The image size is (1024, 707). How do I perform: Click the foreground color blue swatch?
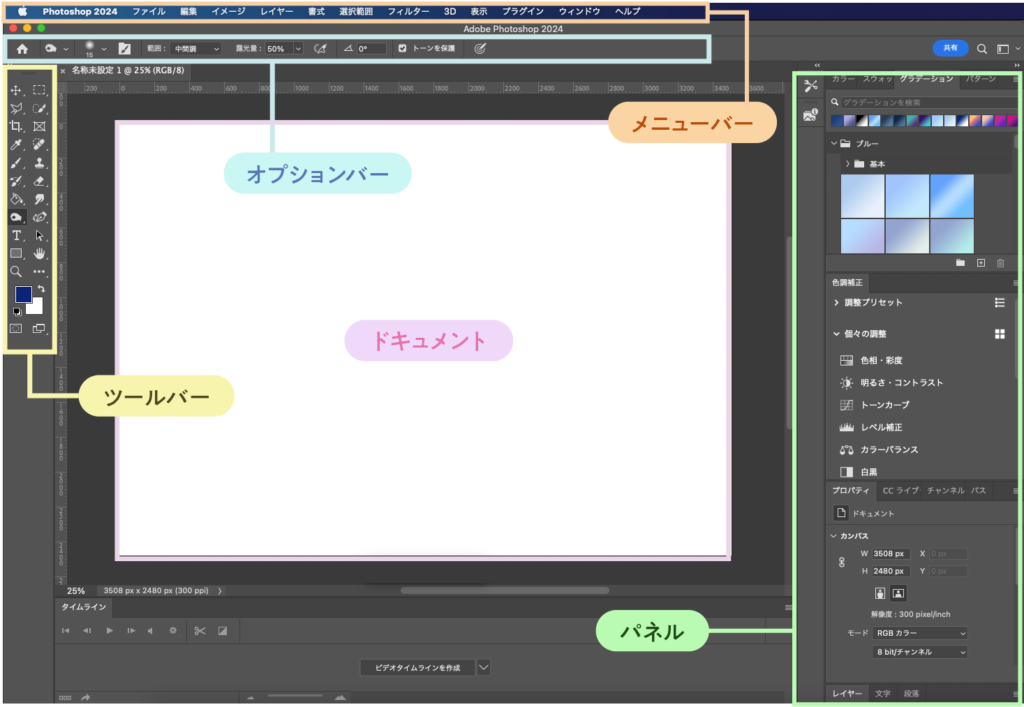[22, 293]
